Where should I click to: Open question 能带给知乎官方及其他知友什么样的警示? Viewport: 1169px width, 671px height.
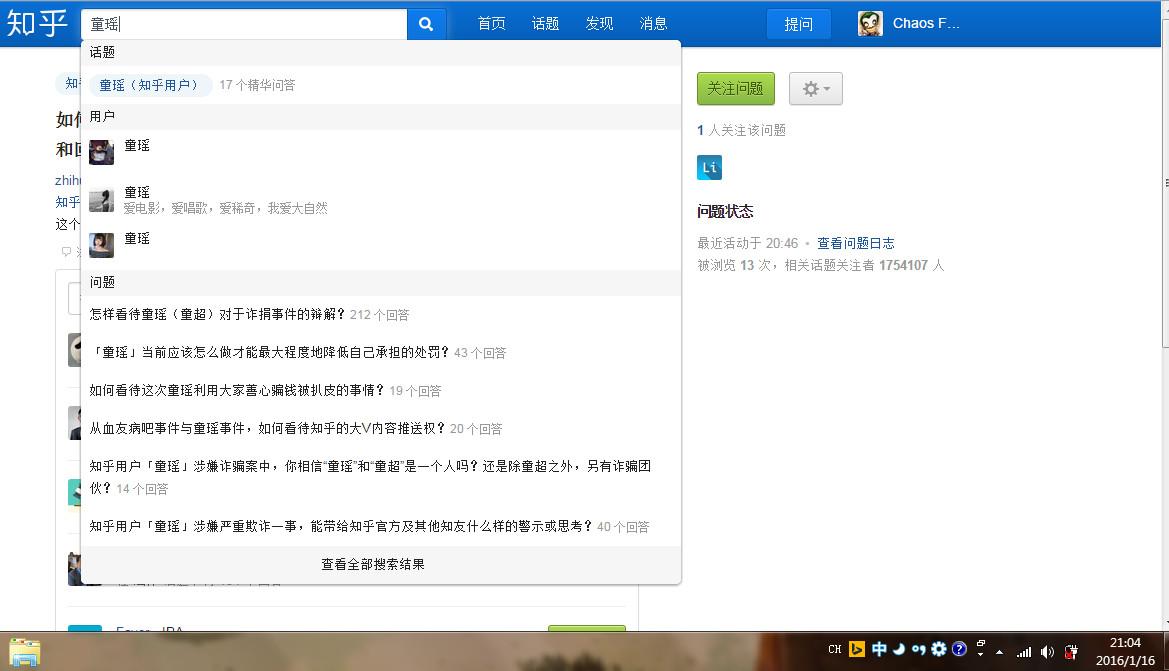coord(341,526)
